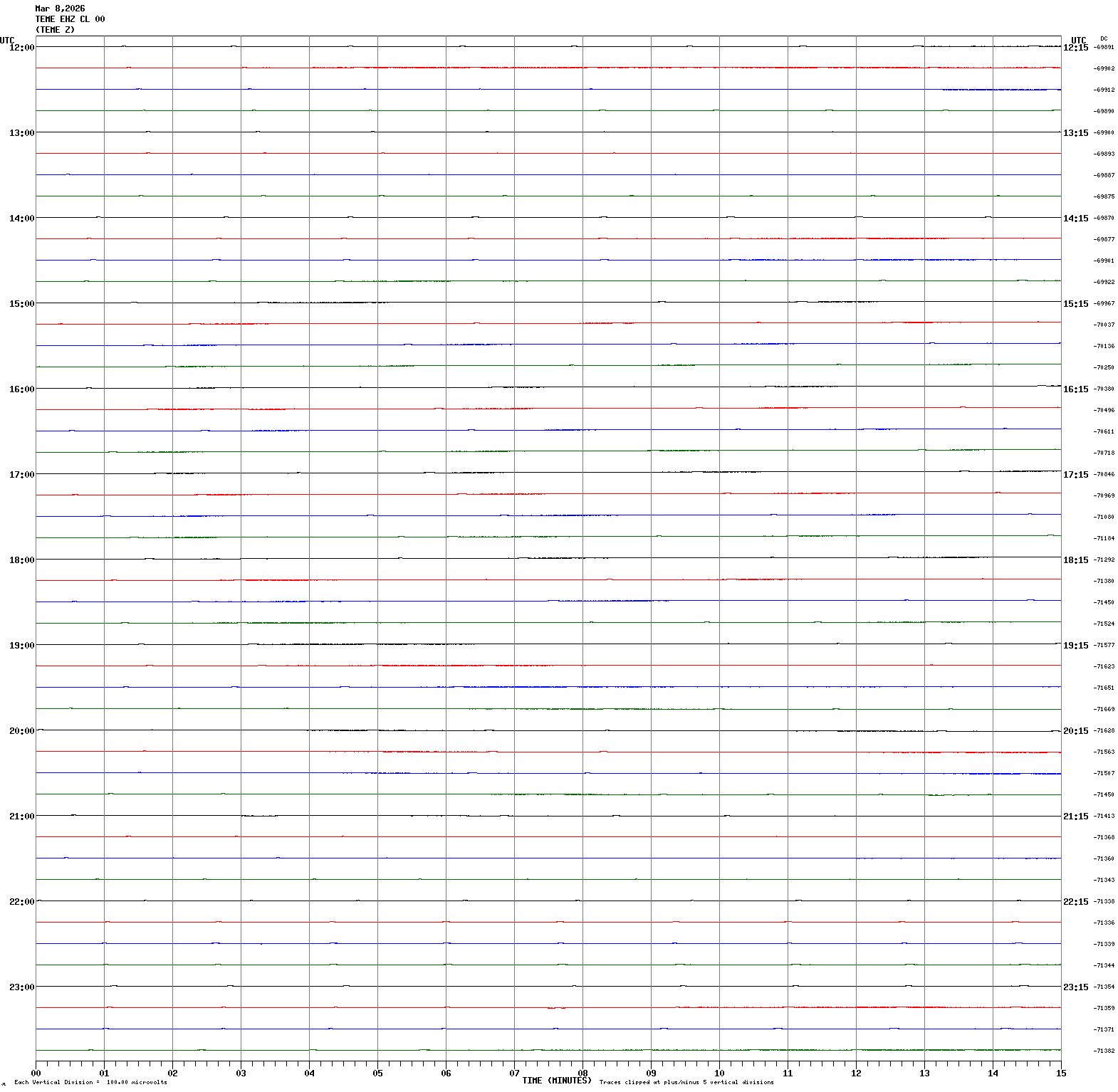Click the 15 minute tick label
Image resolution: width=1118 pixels, height=1092 pixels.
click(1061, 1073)
